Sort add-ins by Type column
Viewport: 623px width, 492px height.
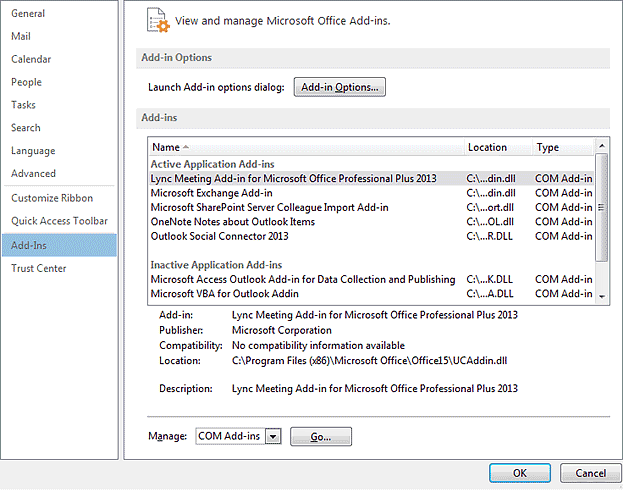[564, 147]
